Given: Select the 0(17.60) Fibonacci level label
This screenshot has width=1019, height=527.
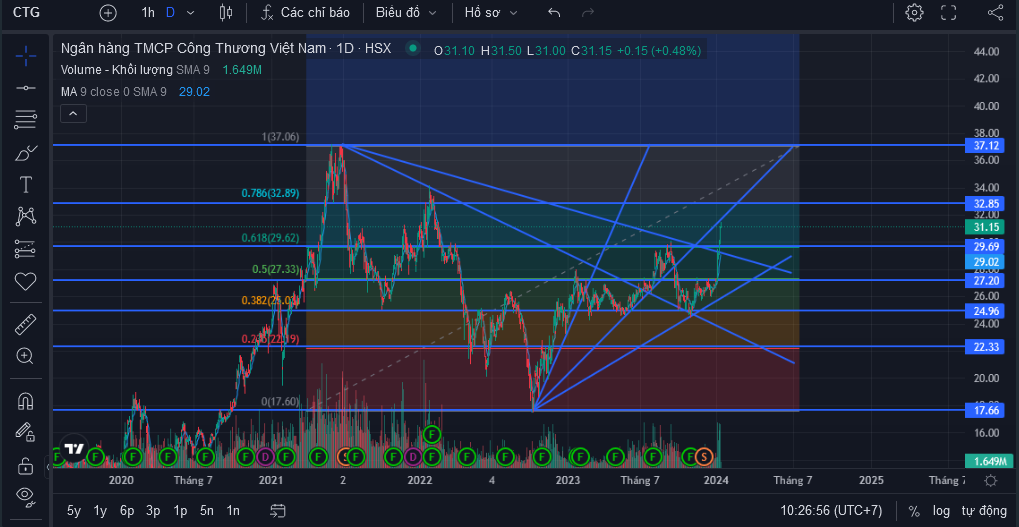Looking at the screenshot, I should [280, 402].
